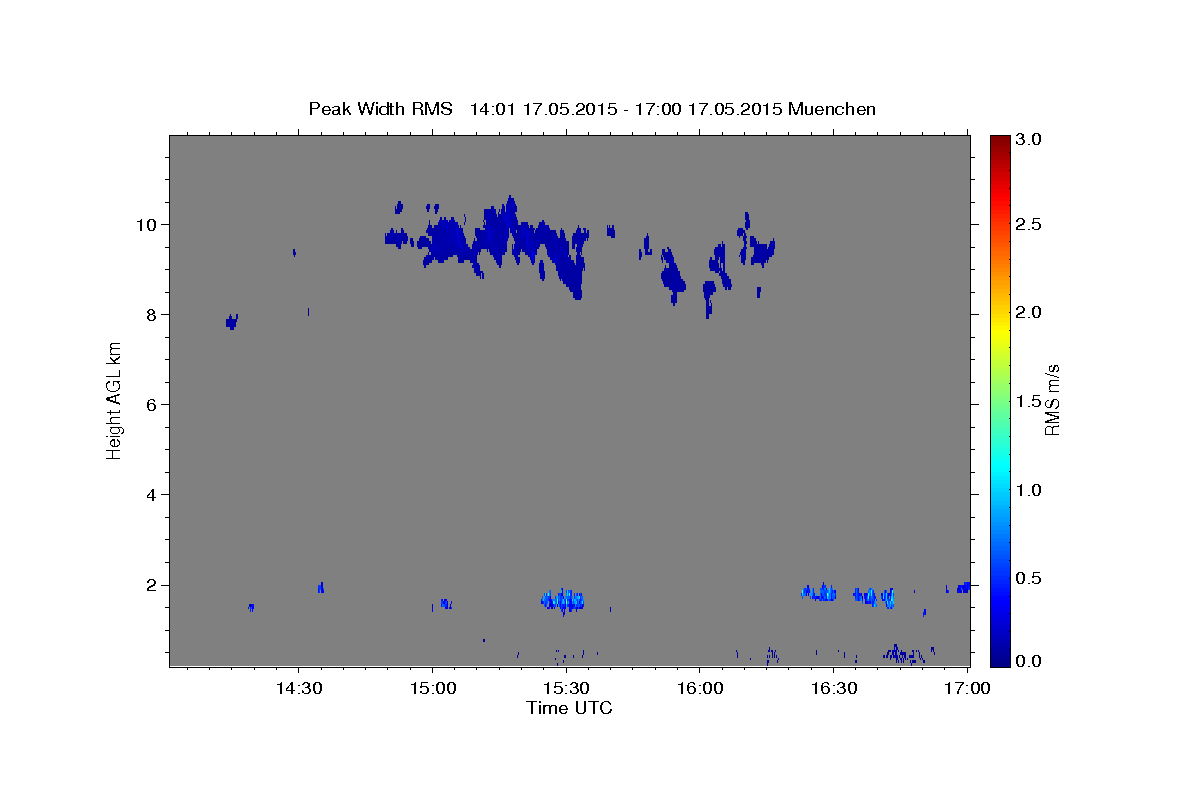Click the 16:00 time tick label
Image resolution: width=1200 pixels, height=800 pixels.
click(699, 689)
